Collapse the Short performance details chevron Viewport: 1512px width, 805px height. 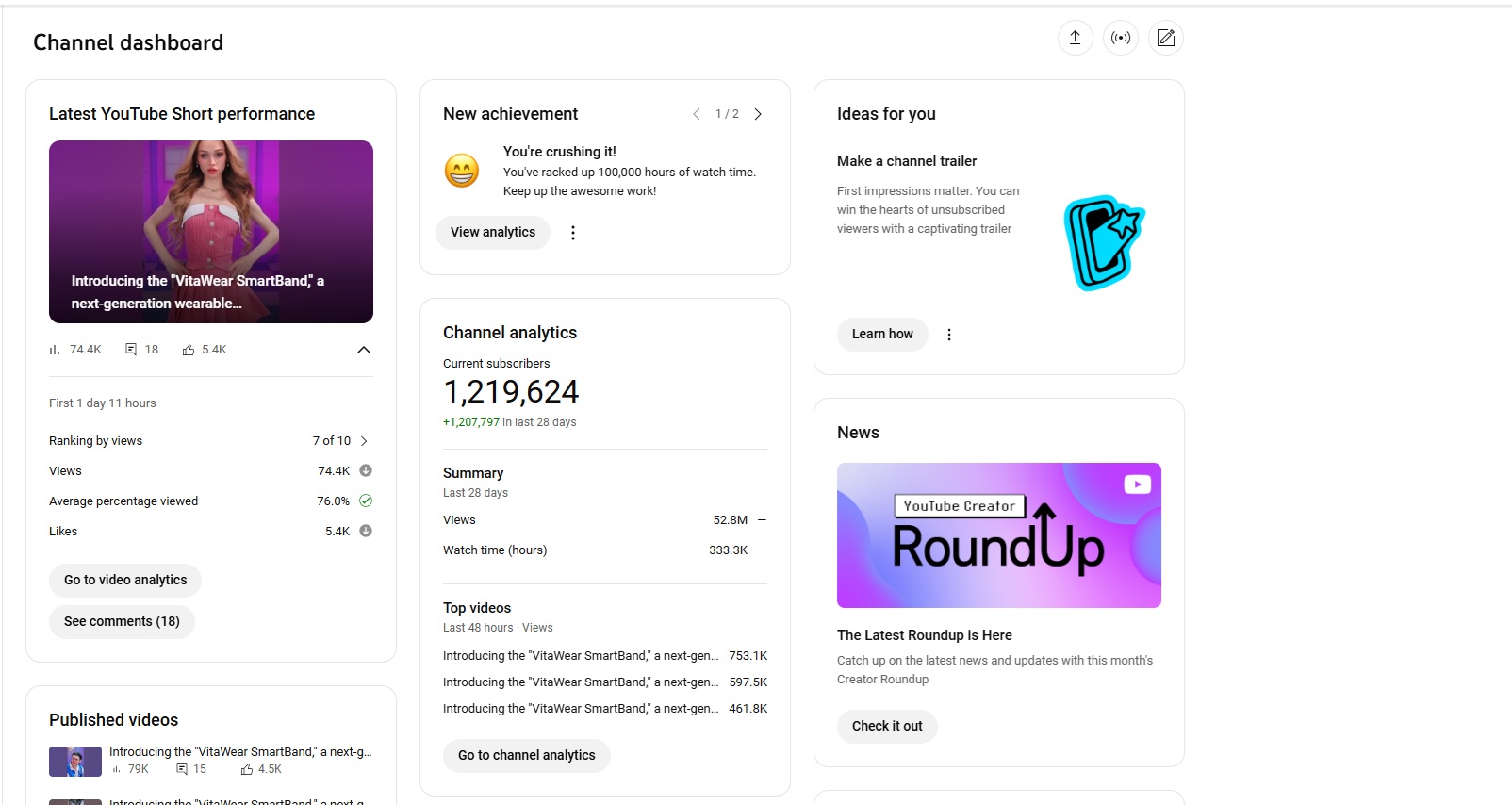364,350
